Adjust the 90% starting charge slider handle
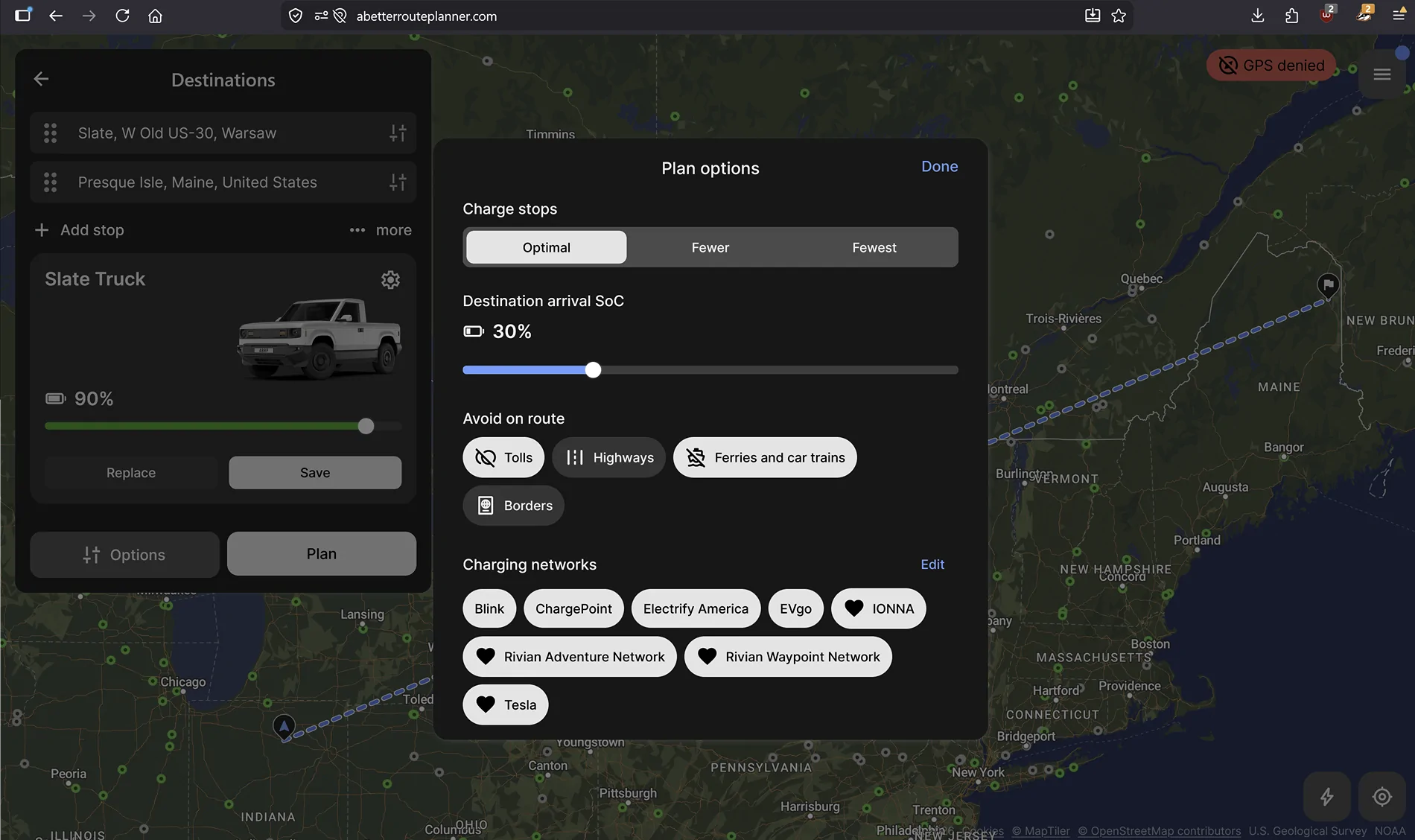Viewport: 1415px width, 840px height. [x=366, y=426]
